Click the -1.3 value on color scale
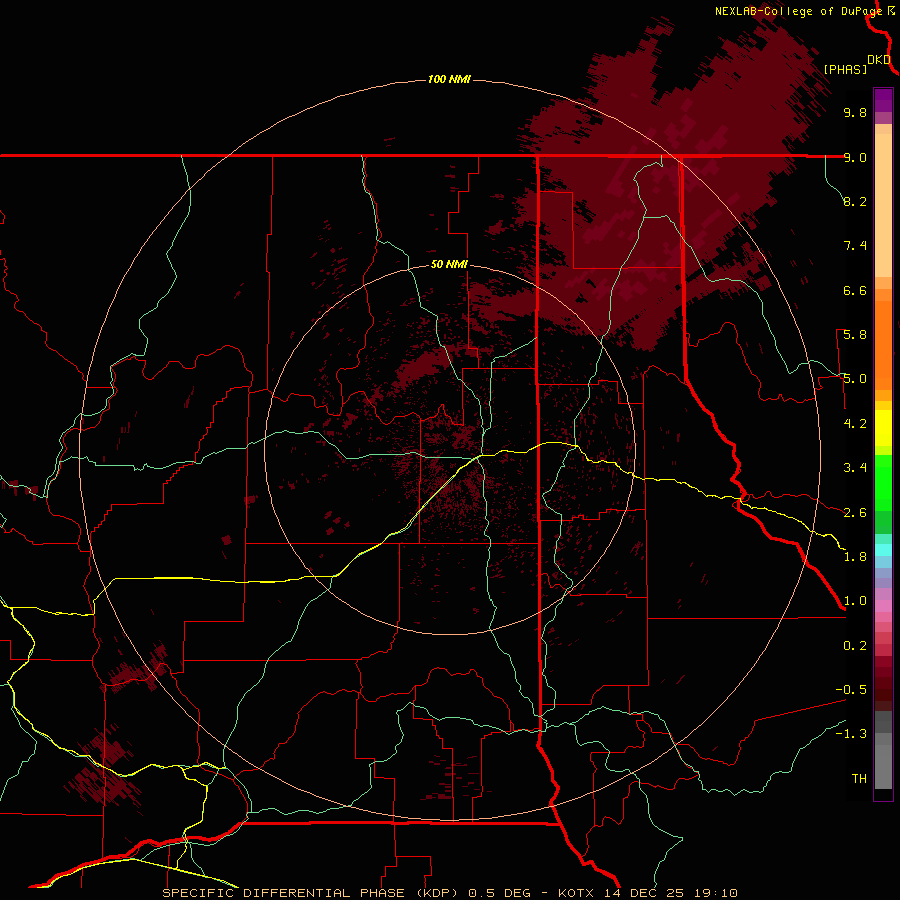The image size is (900, 900). (851, 734)
